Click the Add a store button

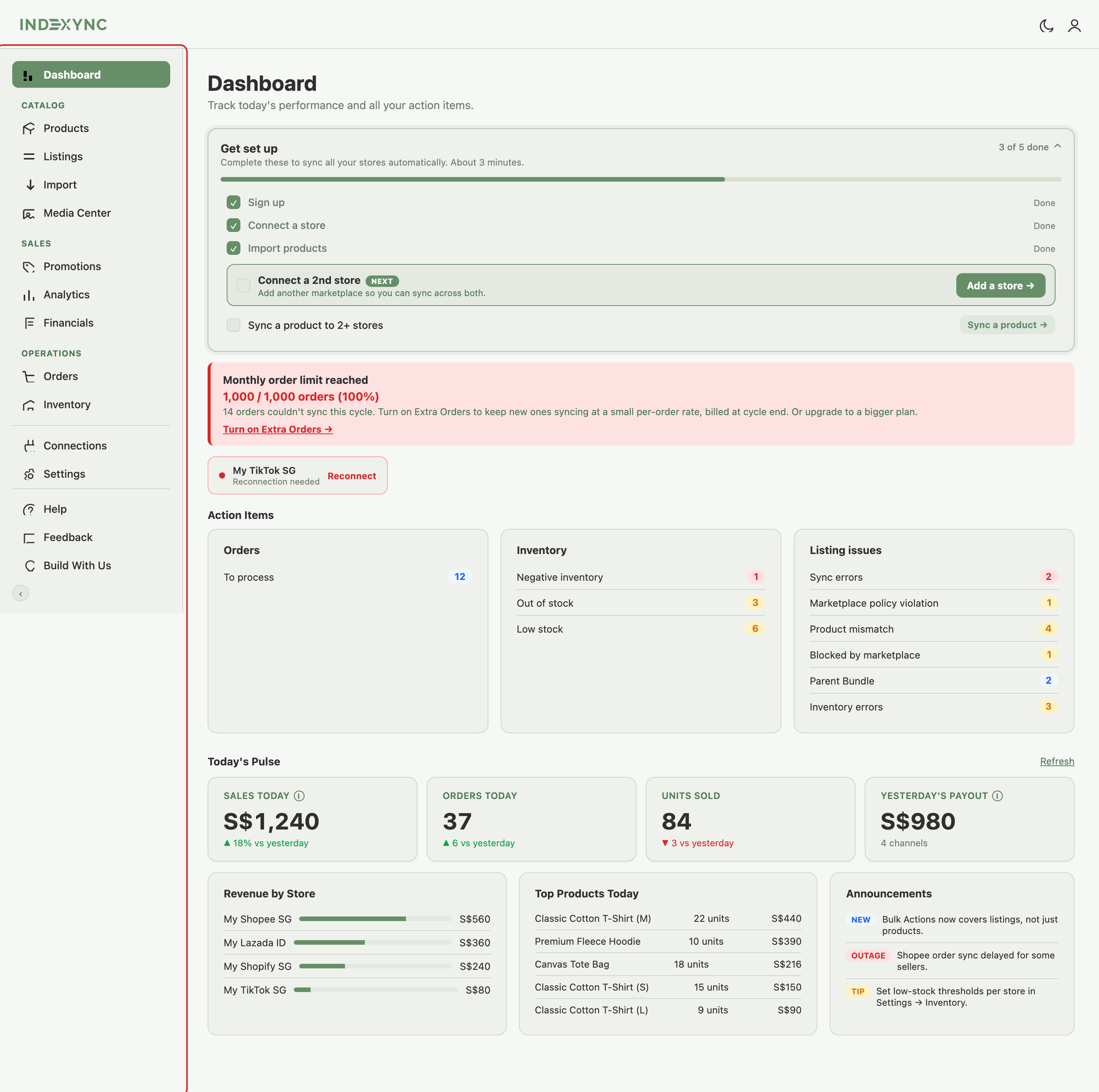[x=1001, y=285]
